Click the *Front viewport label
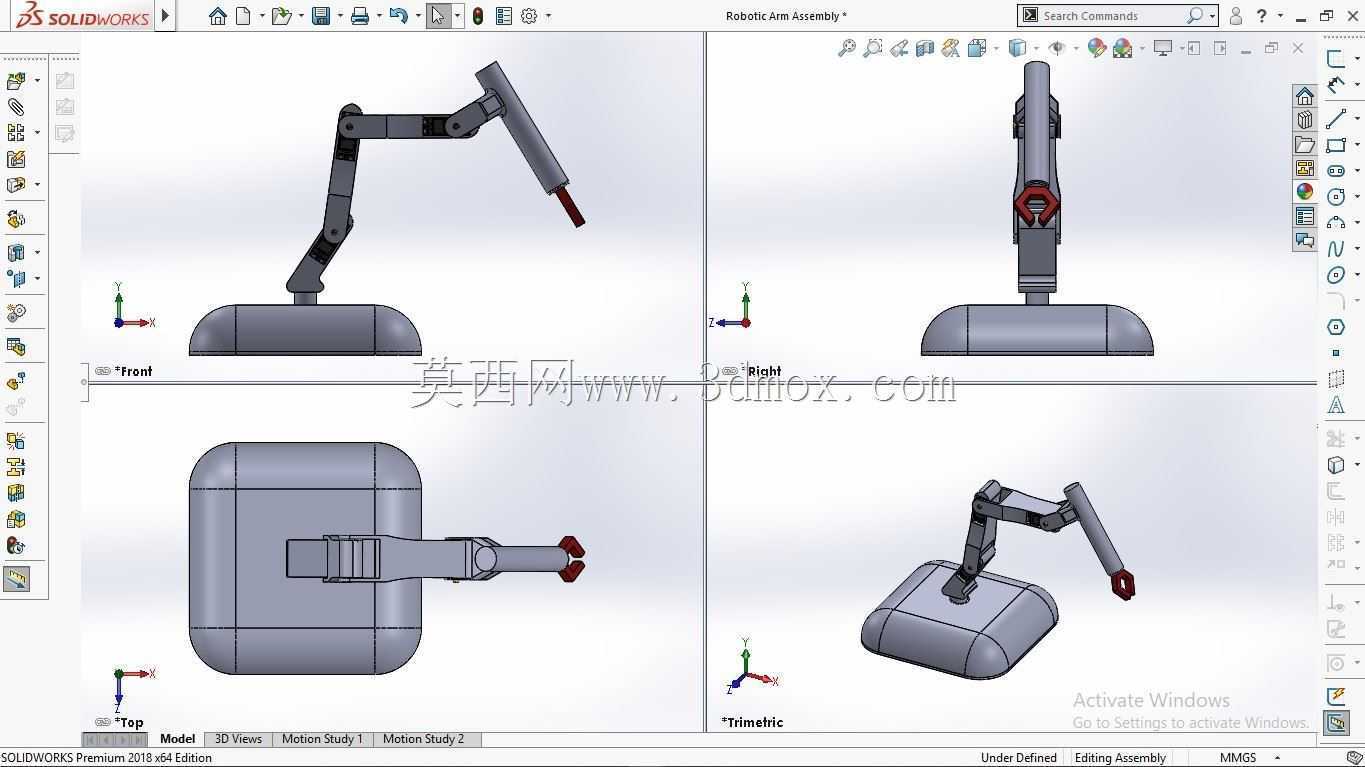Image resolution: width=1365 pixels, height=767 pixels. click(133, 371)
